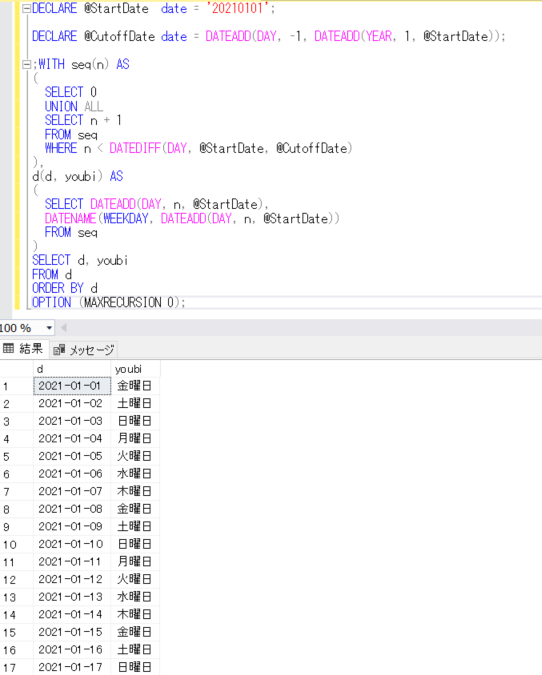Open the メッセージ messages tab
The width and height of the screenshot is (542, 675).
click(84, 350)
